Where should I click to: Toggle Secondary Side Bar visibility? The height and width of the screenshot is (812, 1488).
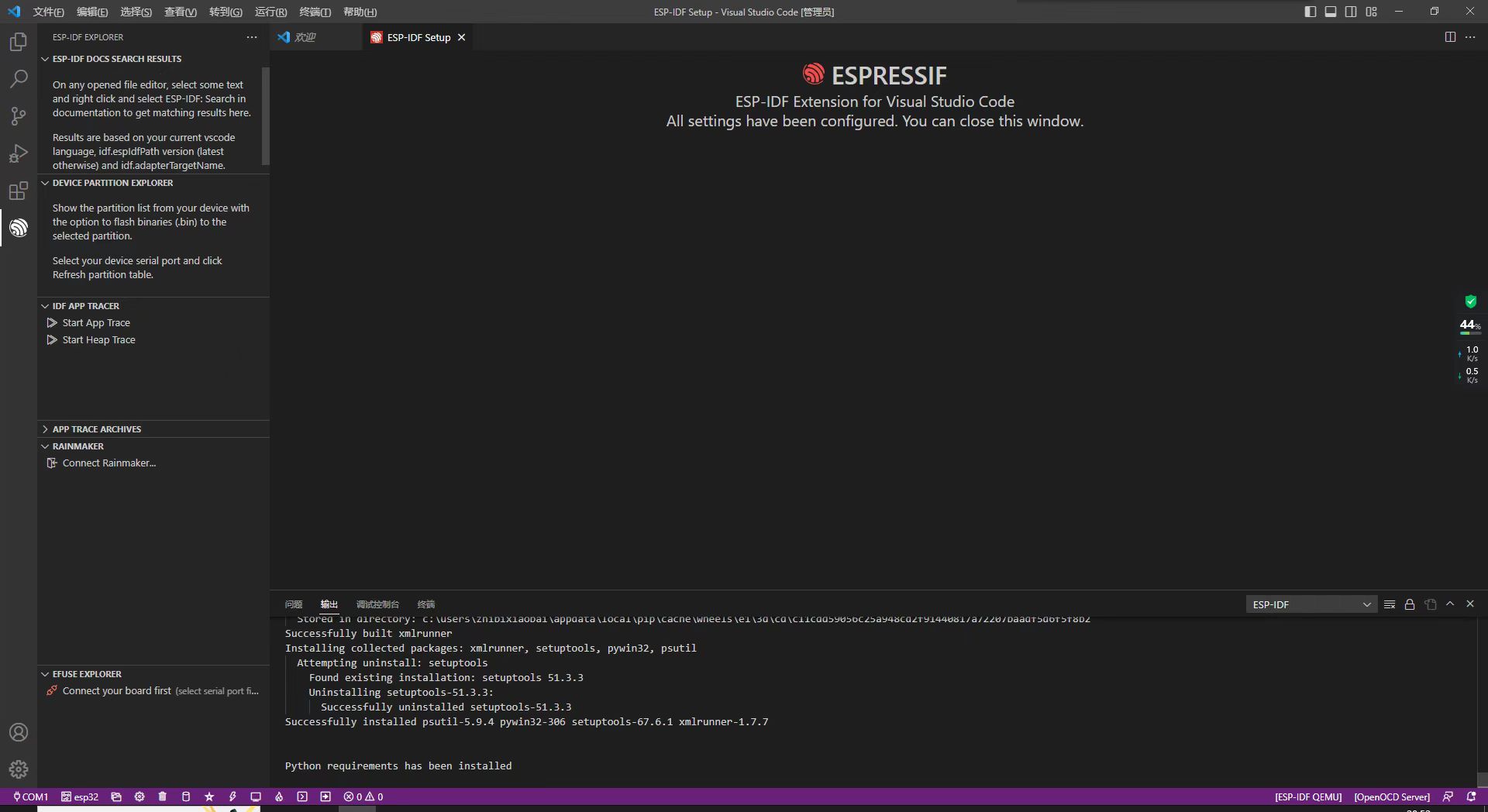(x=1351, y=12)
